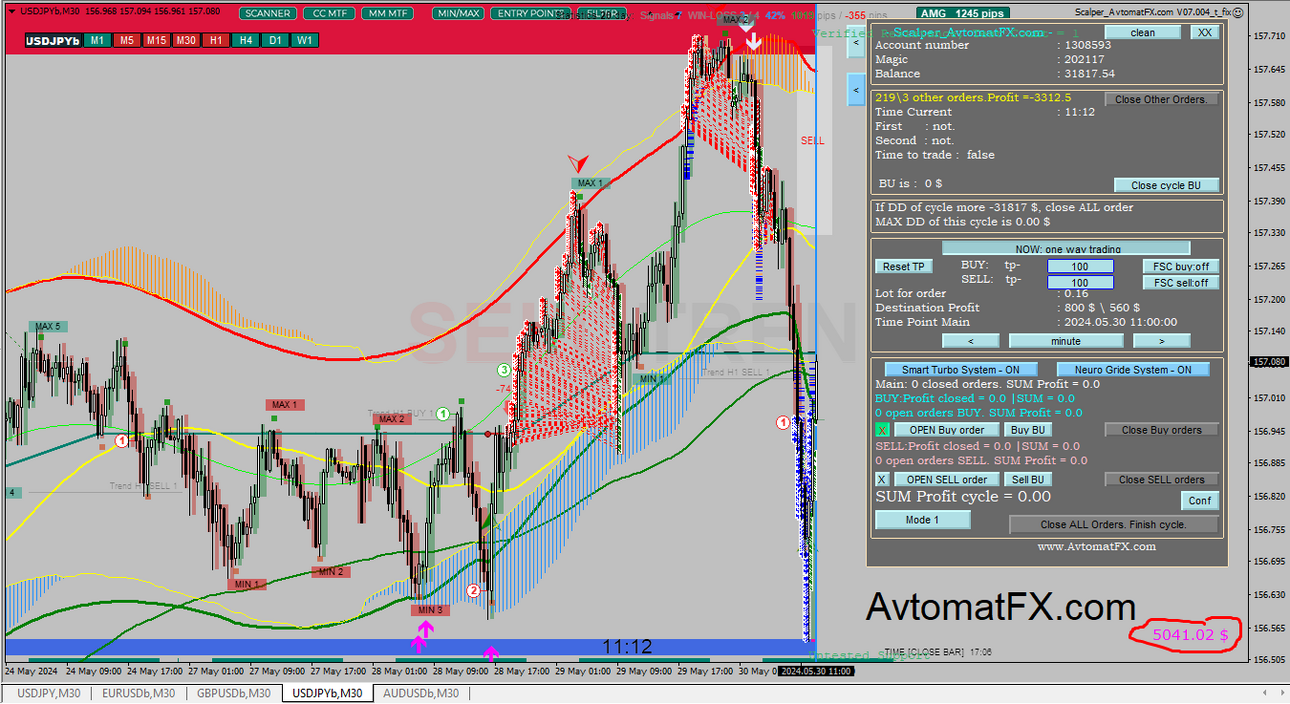The width and height of the screenshot is (1290, 704).
Task: Click the white down arrow near MAX 2
Action: tap(754, 39)
